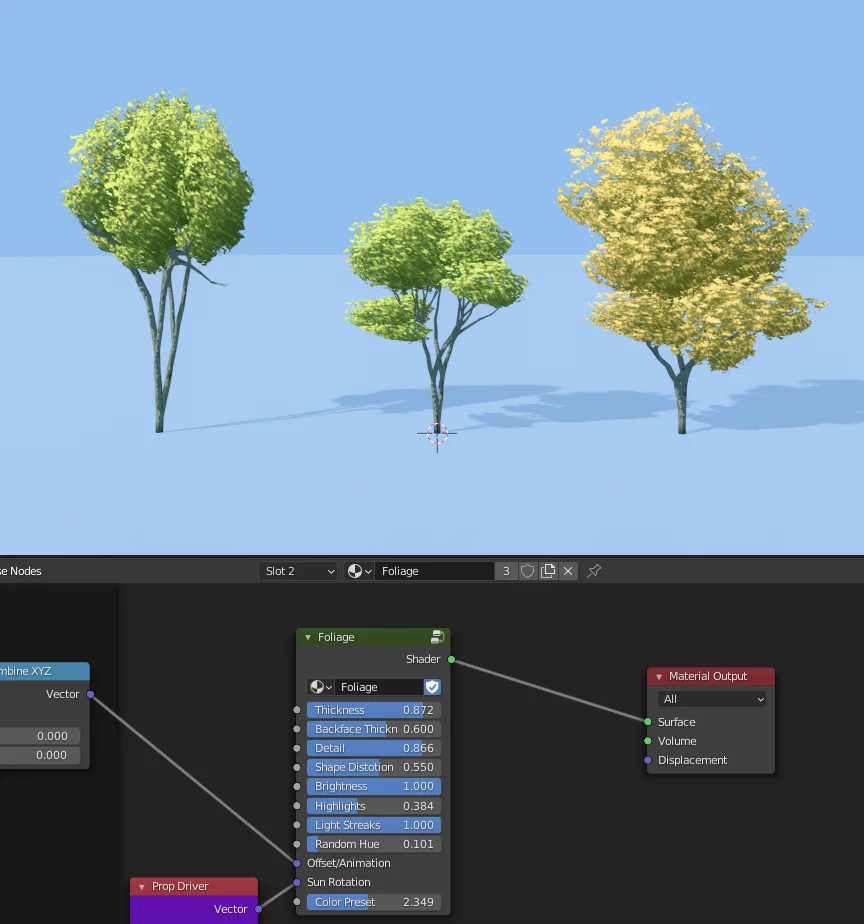Click the Offset/Animation input socket

(296, 863)
